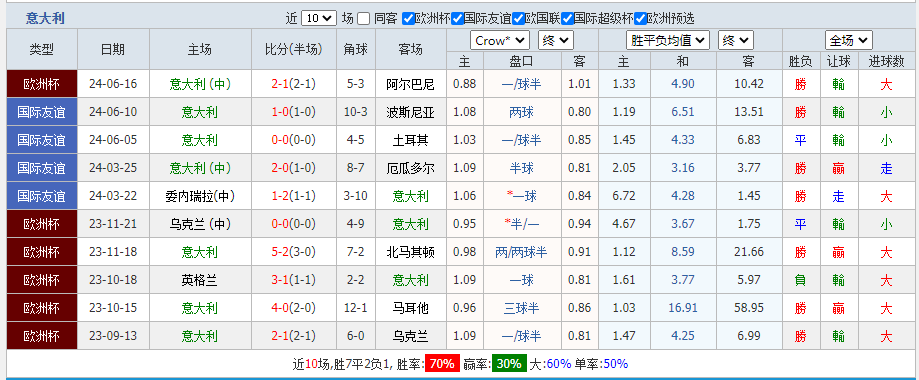This screenshot has width=919, height=380.
Task: Open 乌克兰 (中) home team link
Action: point(200,224)
